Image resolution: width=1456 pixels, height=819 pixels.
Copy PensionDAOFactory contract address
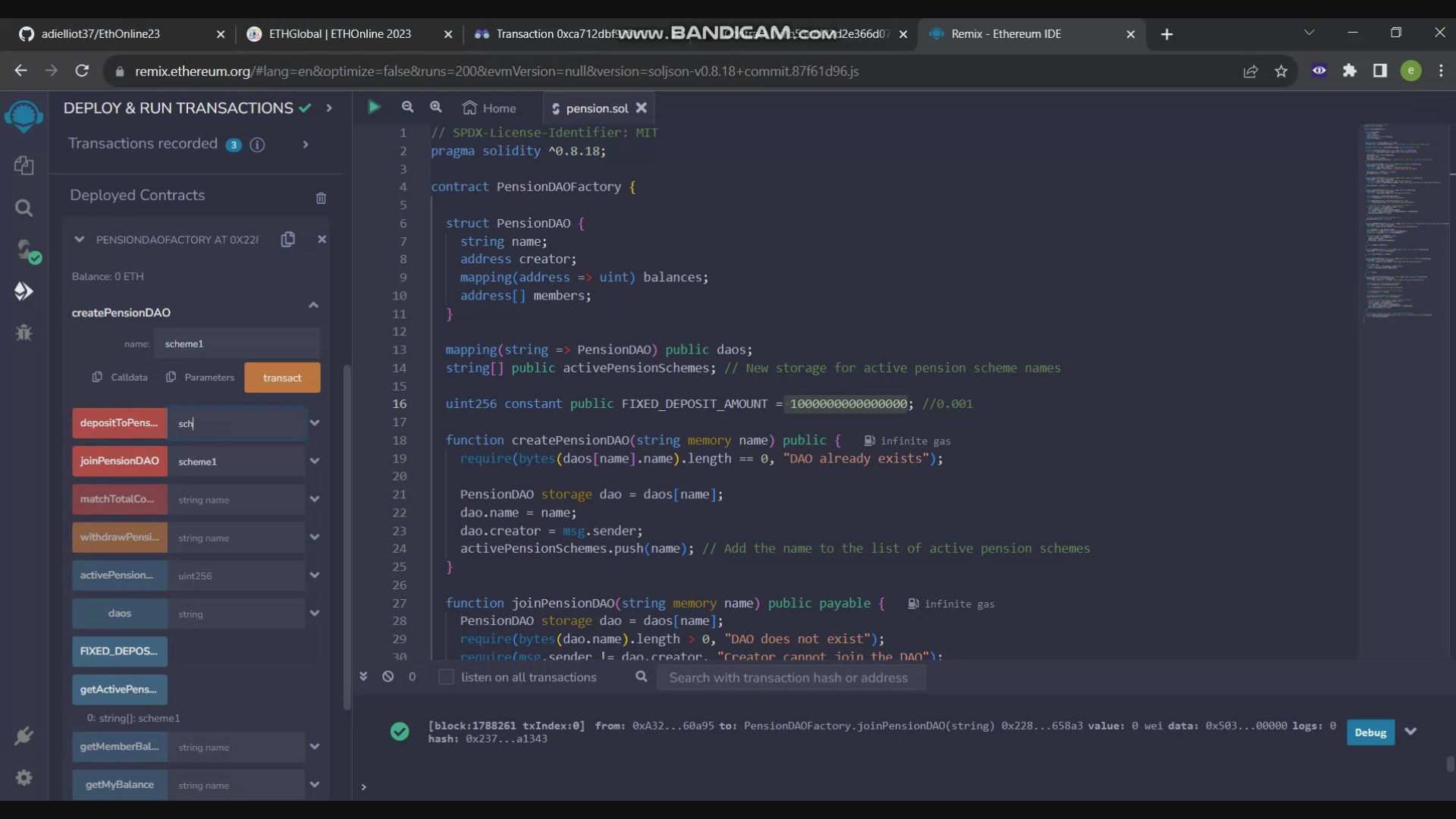coord(287,240)
